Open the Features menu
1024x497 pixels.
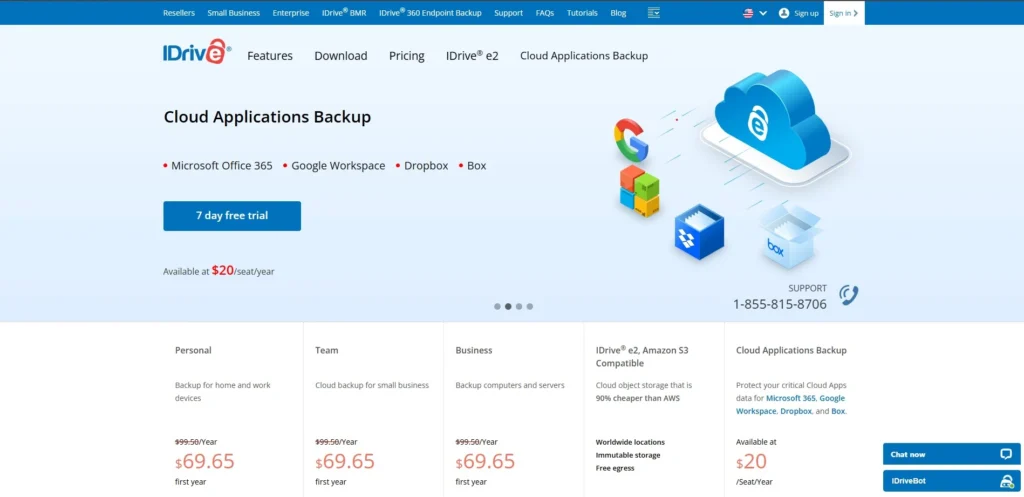[270, 56]
